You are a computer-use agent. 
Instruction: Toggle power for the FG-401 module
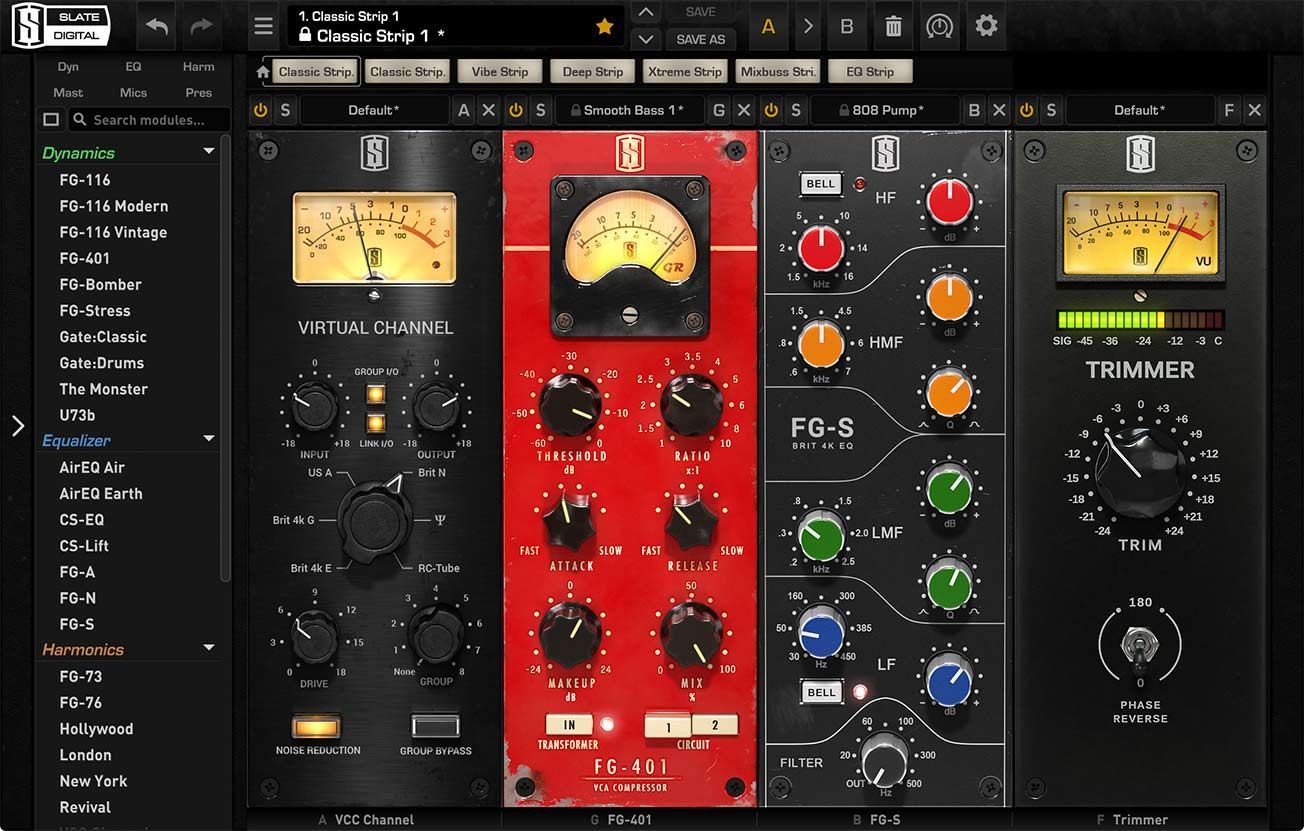516,110
